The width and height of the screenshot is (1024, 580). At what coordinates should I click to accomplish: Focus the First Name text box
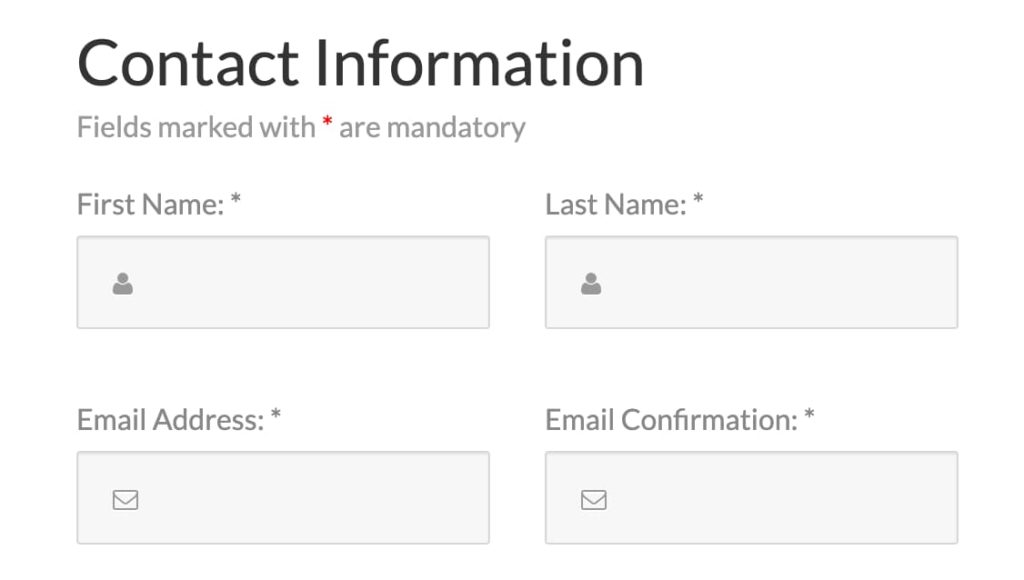(x=300, y=283)
